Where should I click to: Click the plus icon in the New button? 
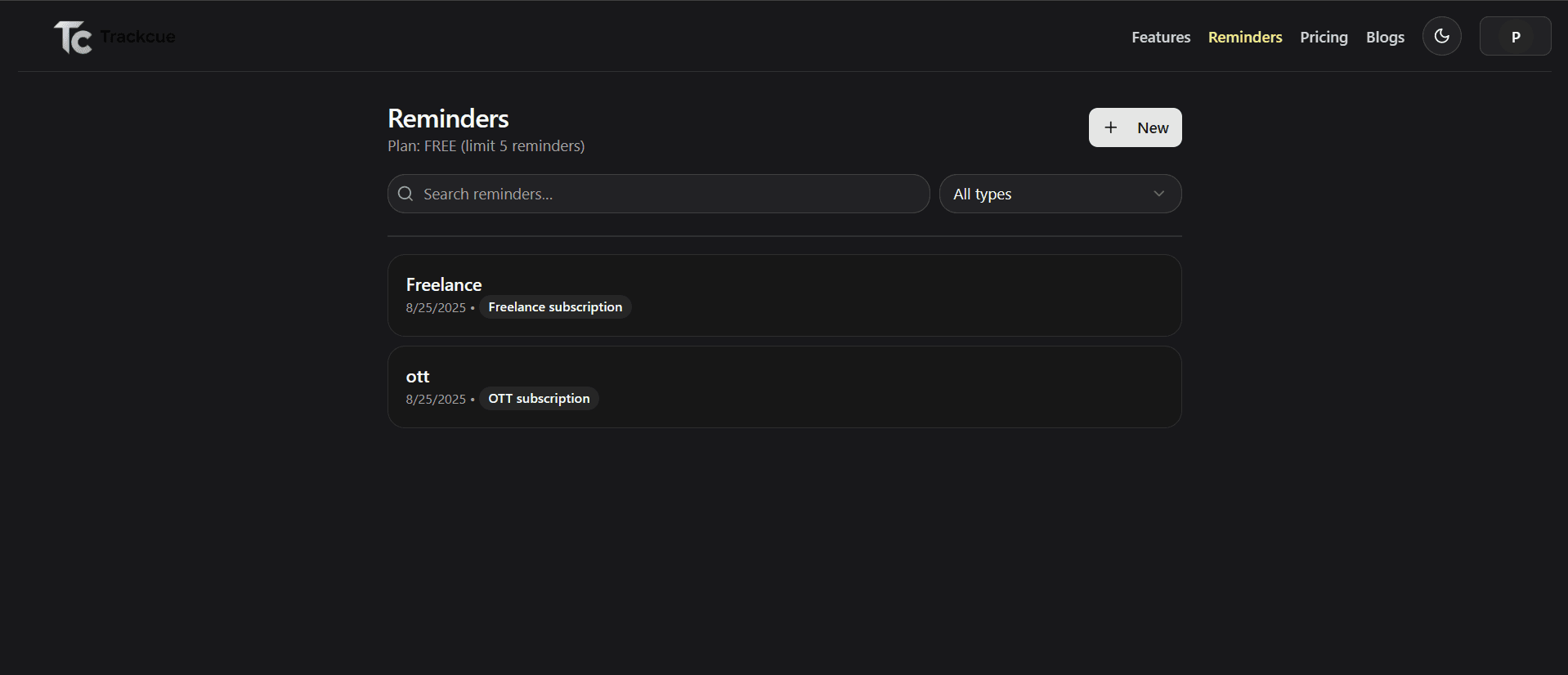1110,127
